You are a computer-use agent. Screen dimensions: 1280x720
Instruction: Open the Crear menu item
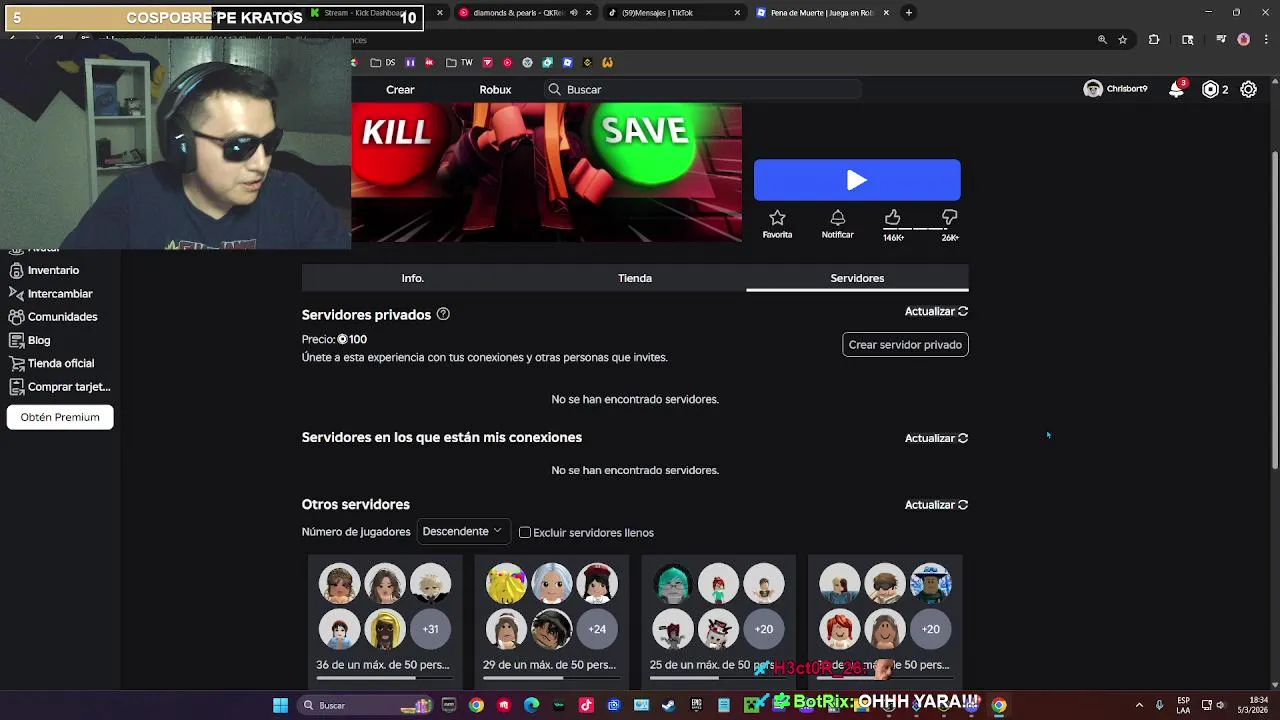(x=400, y=89)
